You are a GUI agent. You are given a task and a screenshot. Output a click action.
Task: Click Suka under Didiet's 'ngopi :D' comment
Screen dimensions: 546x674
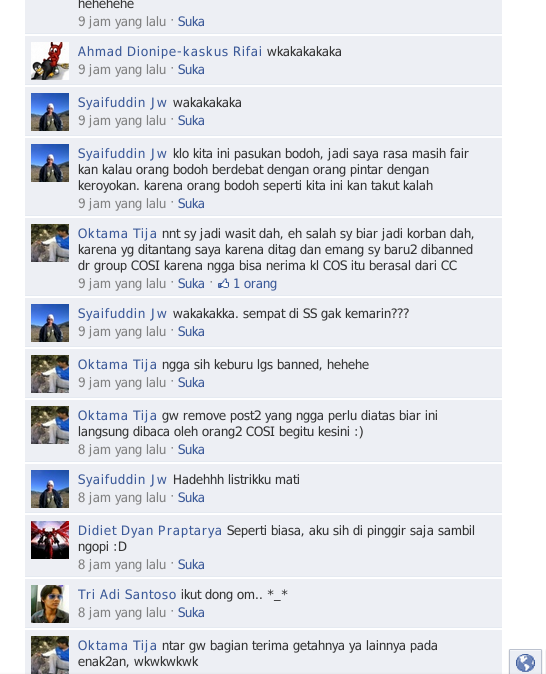point(191,564)
